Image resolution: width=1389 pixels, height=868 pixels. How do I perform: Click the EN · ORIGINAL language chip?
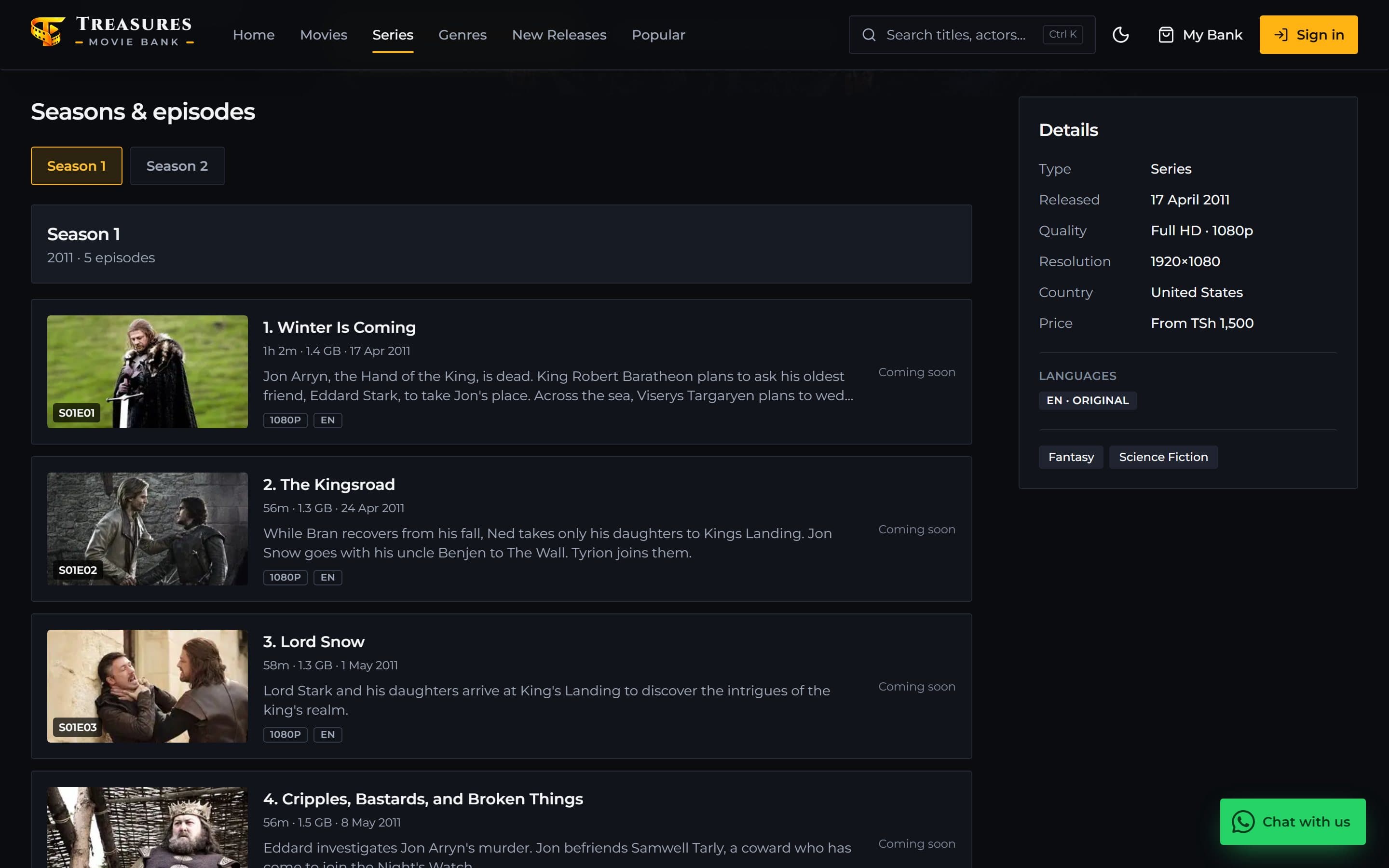(1088, 401)
